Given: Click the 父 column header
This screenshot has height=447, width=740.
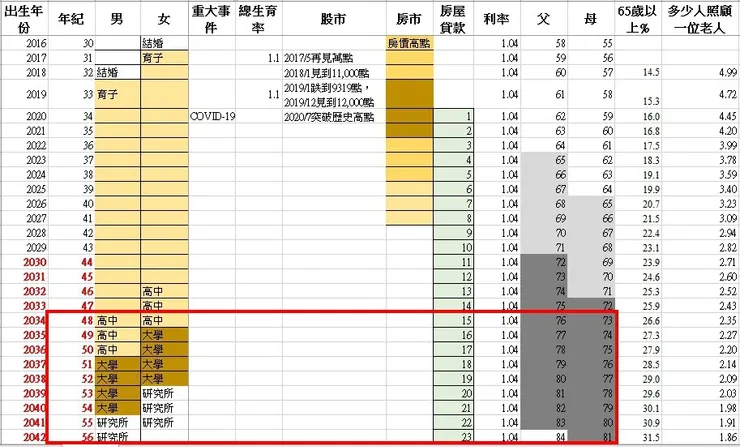Looking at the screenshot, I should [543, 19].
